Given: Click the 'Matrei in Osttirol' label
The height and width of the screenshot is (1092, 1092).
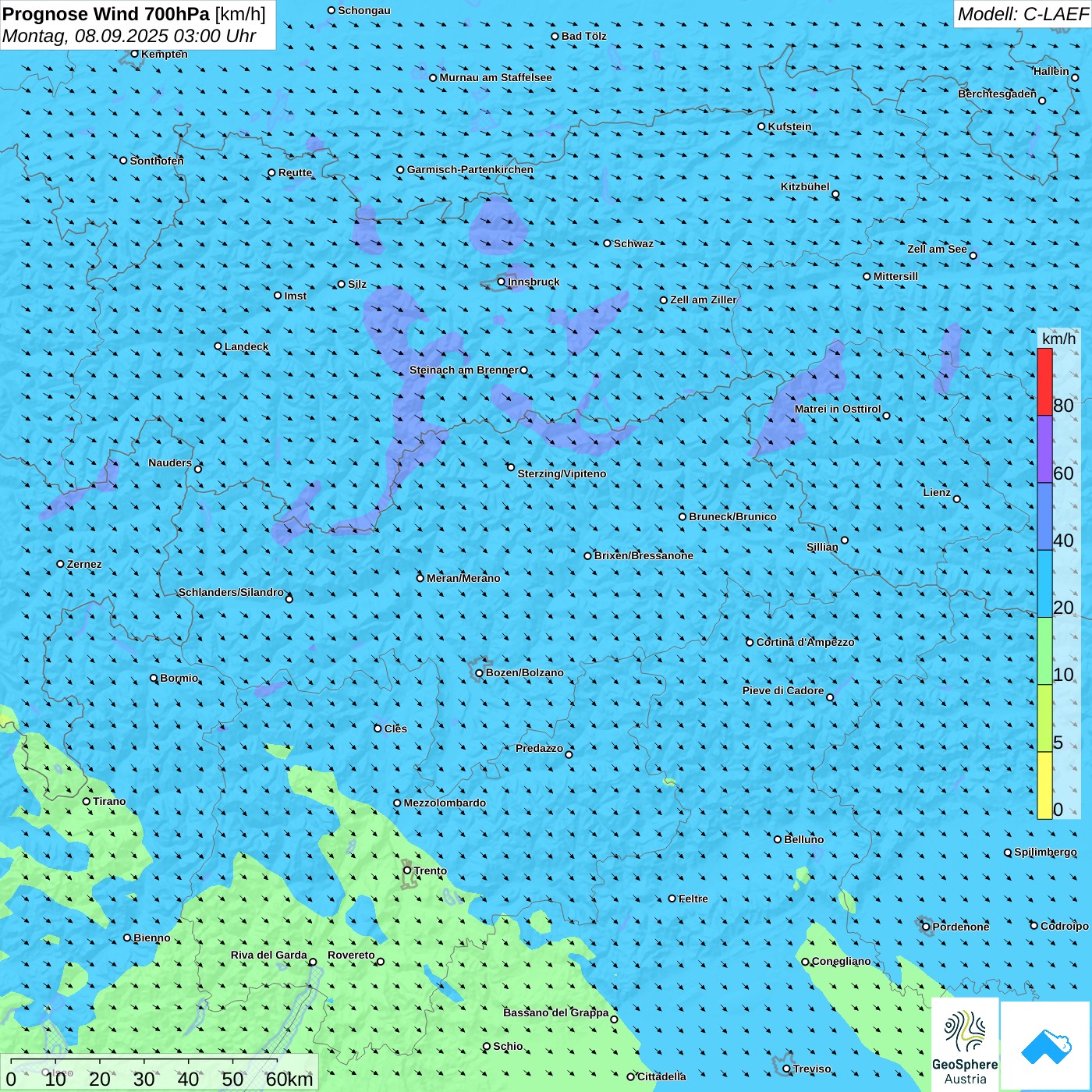Looking at the screenshot, I should (838, 409).
